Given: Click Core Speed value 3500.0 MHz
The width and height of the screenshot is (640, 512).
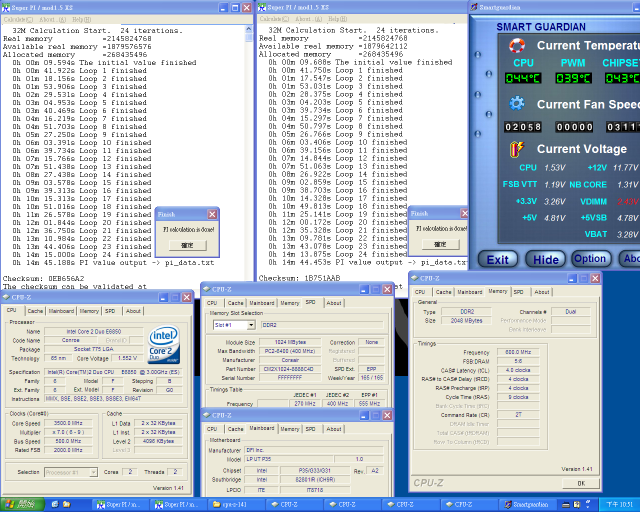Looking at the screenshot, I should (68, 423).
